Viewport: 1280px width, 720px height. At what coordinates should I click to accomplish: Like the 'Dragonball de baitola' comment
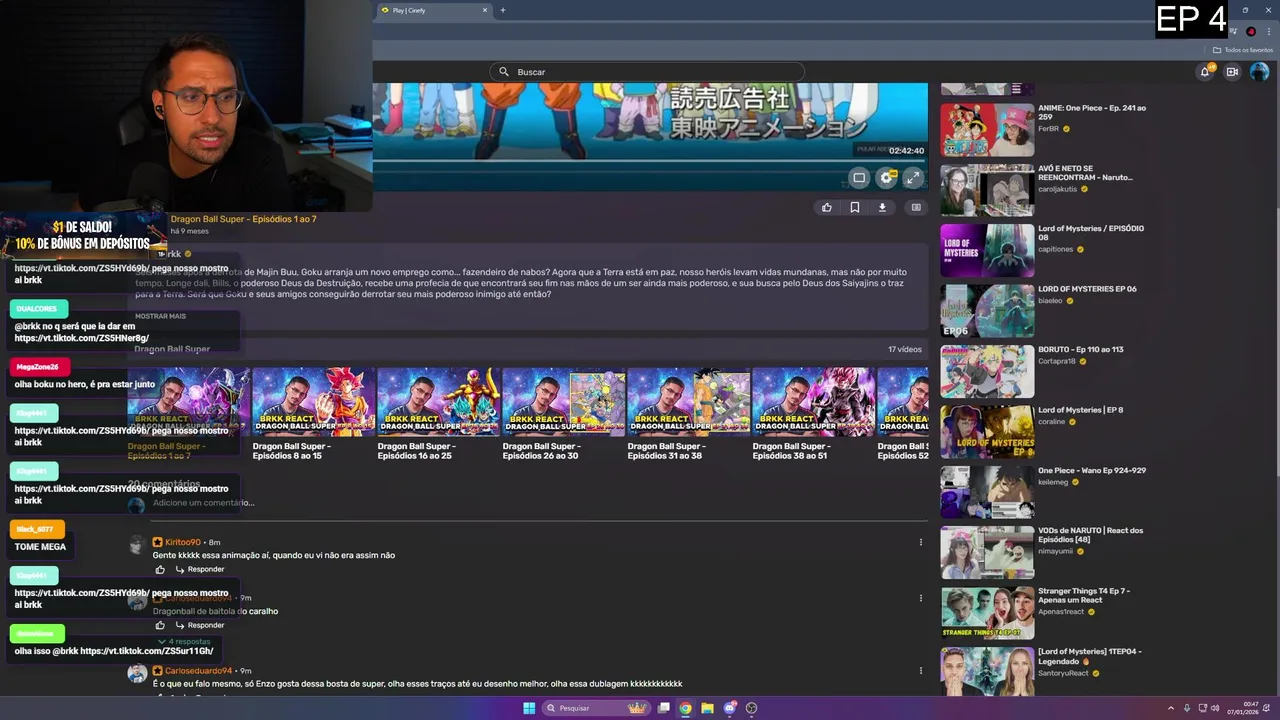tap(160, 625)
